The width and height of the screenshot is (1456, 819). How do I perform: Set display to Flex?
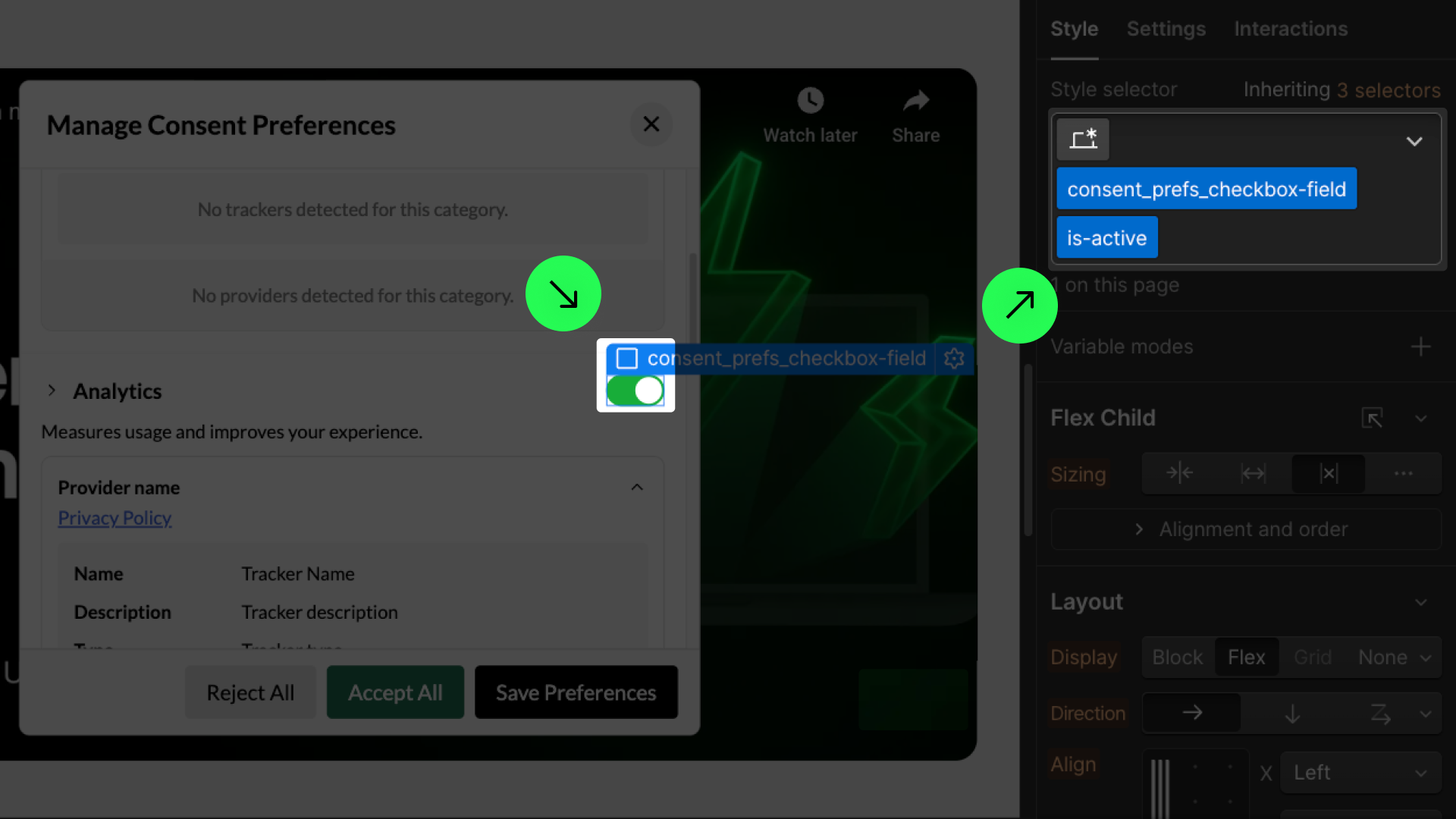pos(1246,657)
